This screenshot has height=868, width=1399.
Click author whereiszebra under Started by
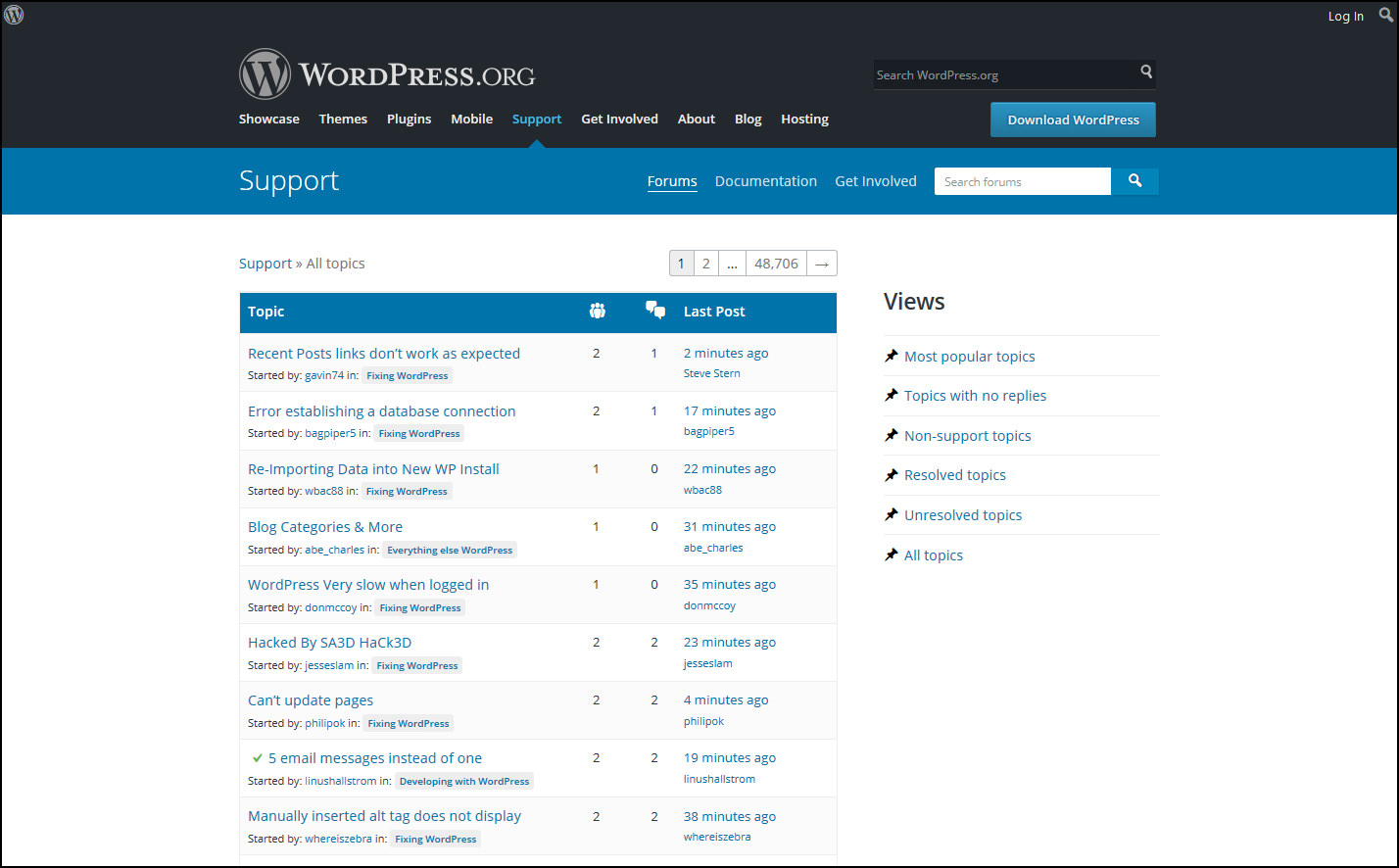pos(338,839)
